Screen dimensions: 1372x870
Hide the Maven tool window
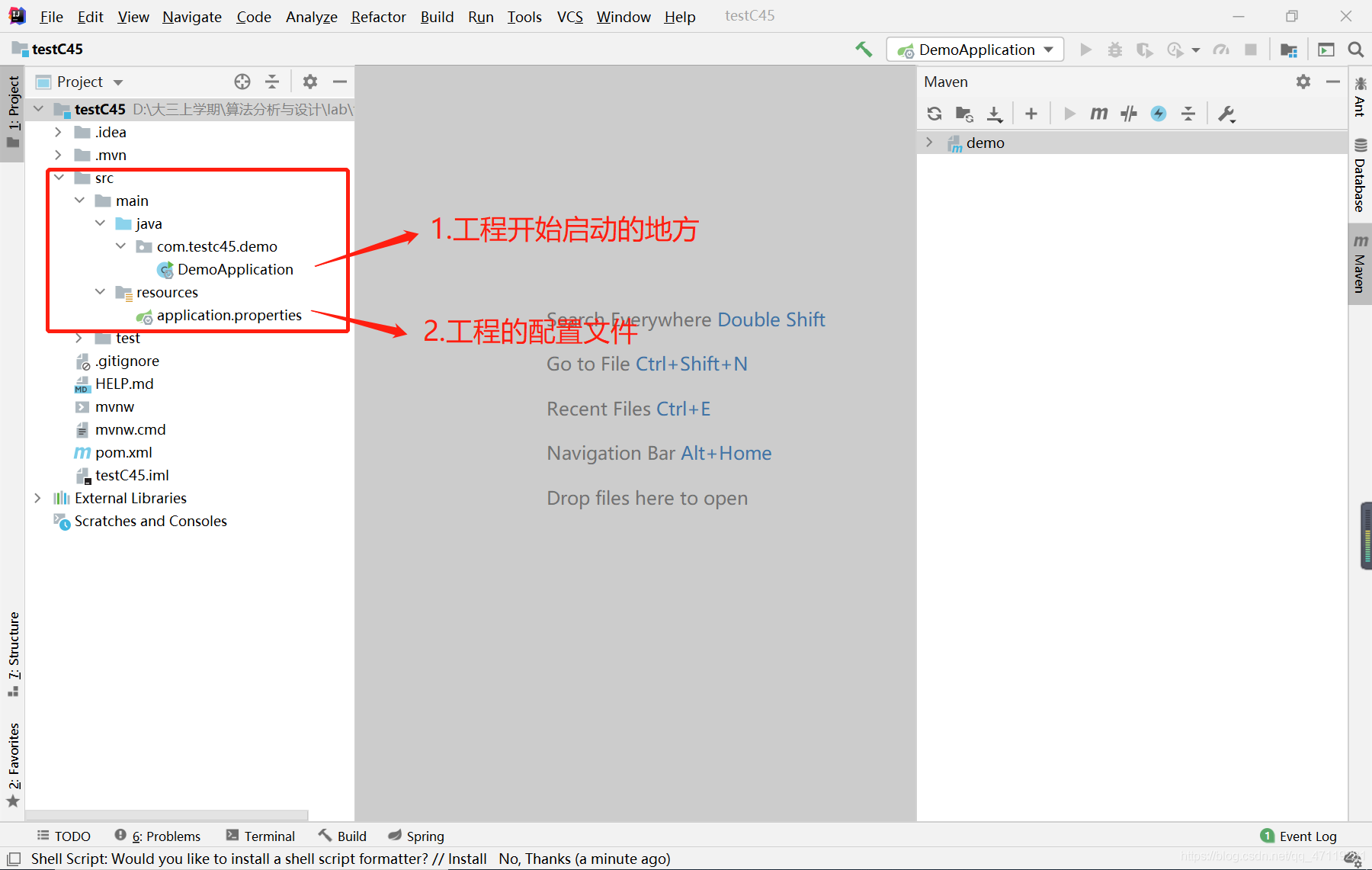click(x=1333, y=82)
